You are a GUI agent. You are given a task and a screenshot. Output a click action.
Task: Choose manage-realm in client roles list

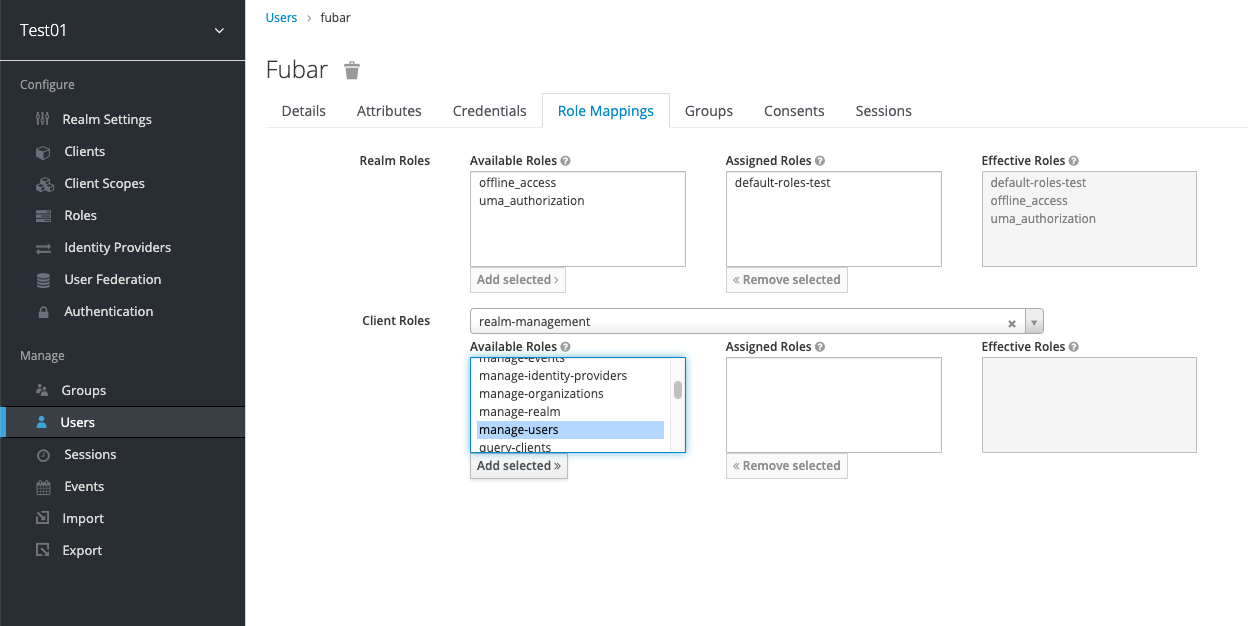click(519, 412)
